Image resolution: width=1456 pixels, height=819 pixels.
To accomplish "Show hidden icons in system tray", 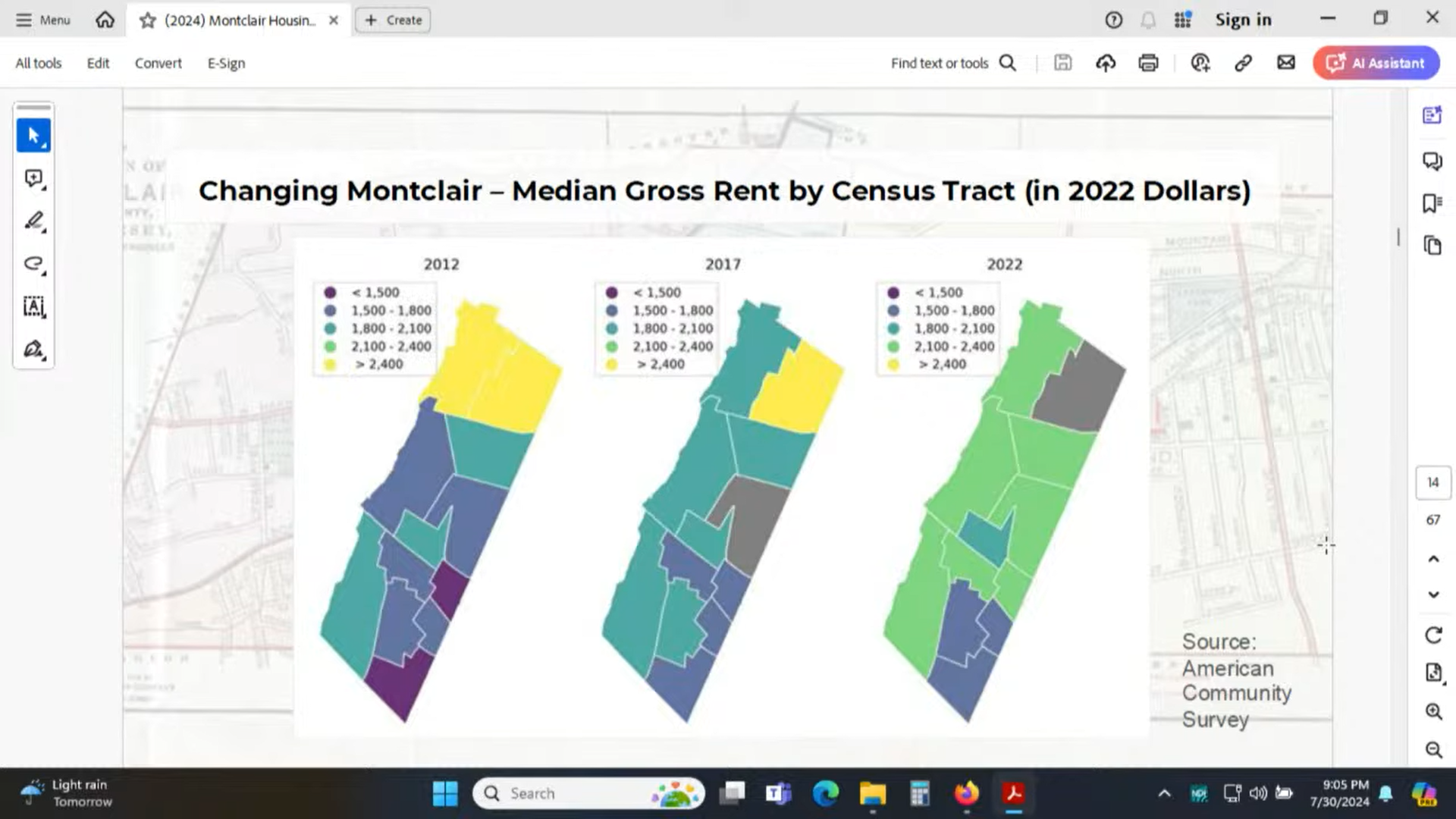I will coord(1164,794).
